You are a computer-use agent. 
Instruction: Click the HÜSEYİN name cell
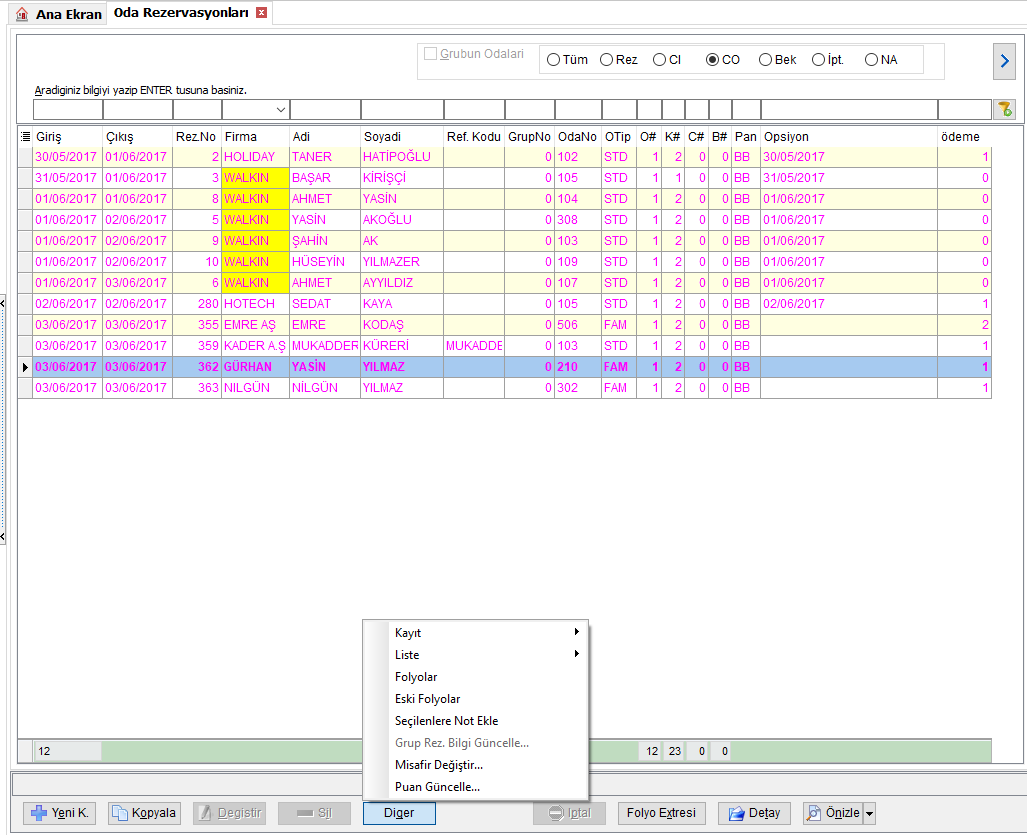point(325,261)
